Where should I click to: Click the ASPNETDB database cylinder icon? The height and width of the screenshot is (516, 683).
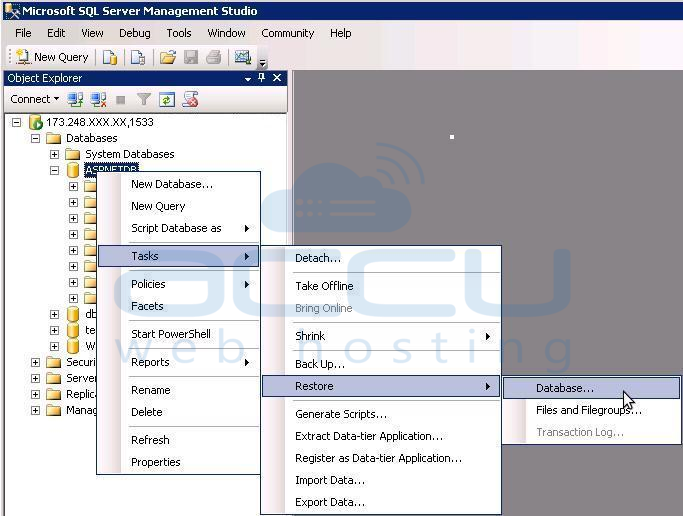[x=73, y=170]
